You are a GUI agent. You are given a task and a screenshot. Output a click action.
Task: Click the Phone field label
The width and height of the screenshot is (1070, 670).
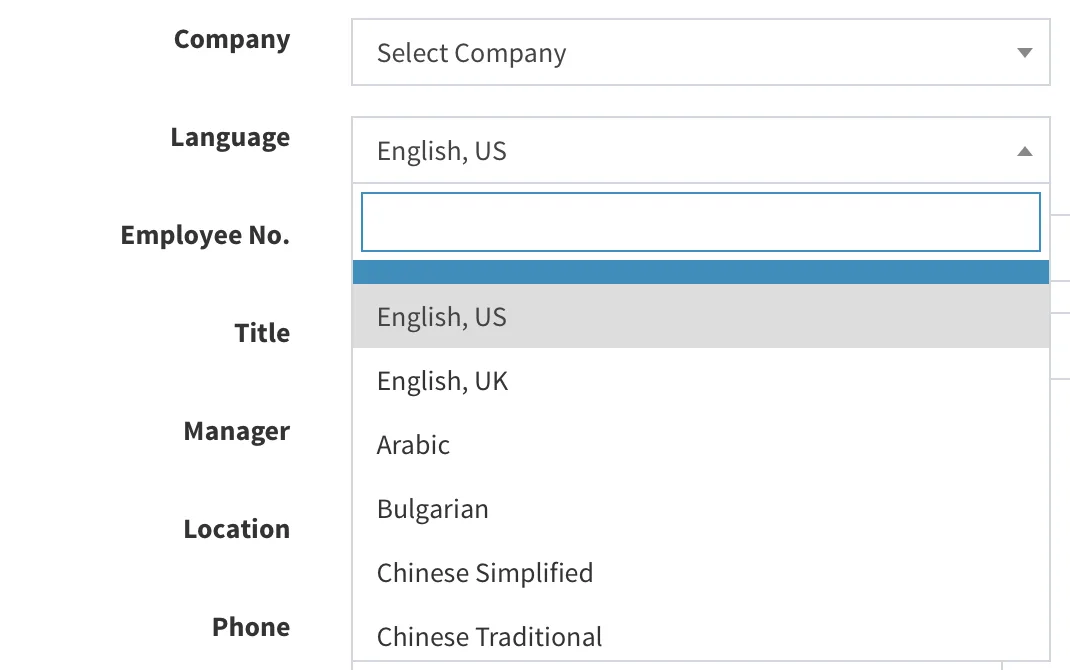pyautogui.click(x=251, y=627)
